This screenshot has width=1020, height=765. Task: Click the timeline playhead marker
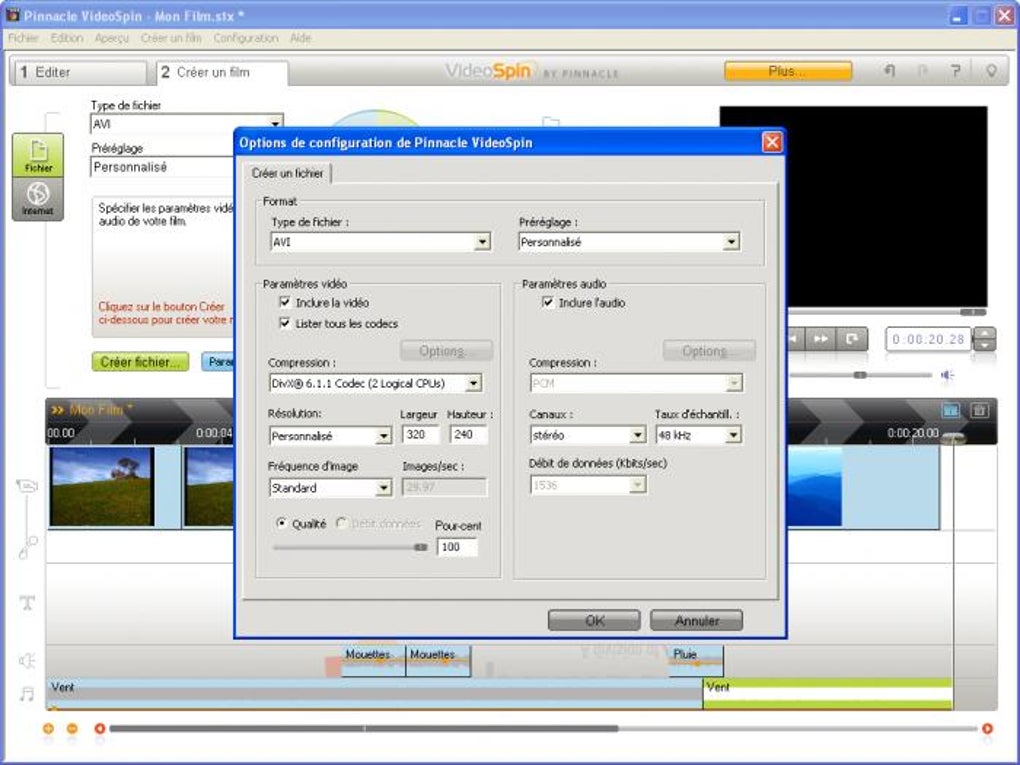(954, 438)
